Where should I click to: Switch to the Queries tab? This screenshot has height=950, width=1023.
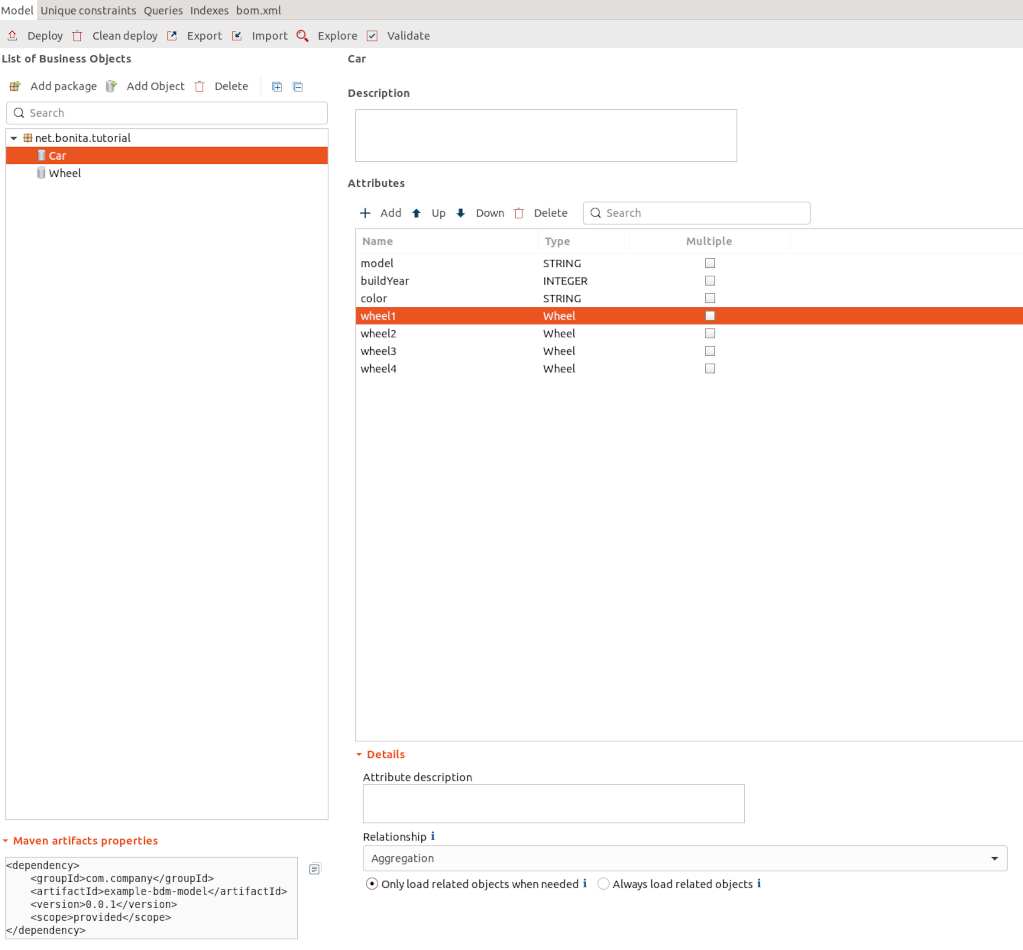[x=163, y=10]
